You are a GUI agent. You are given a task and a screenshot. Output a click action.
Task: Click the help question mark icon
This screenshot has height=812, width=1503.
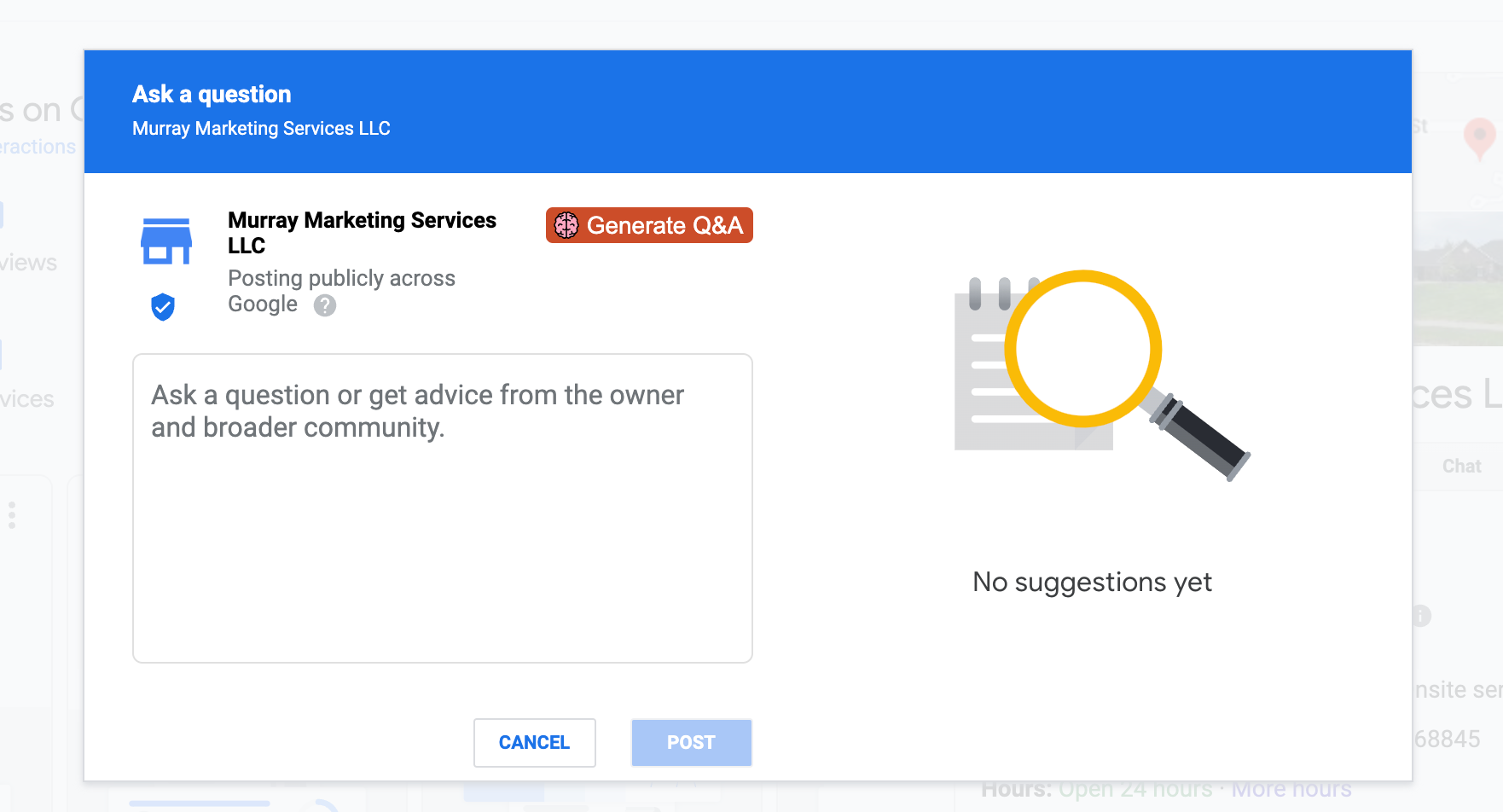(x=325, y=305)
